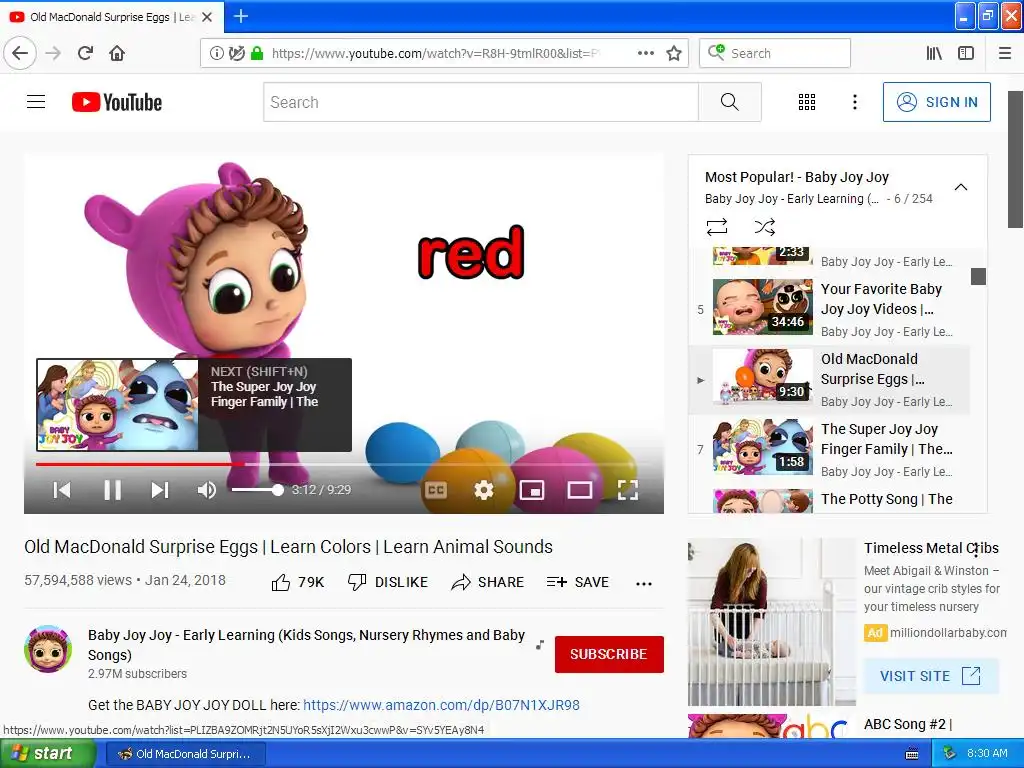Click the VISIT SITE ad button
The height and width of the screenshot is (768, 1024).
coord(931,676)
